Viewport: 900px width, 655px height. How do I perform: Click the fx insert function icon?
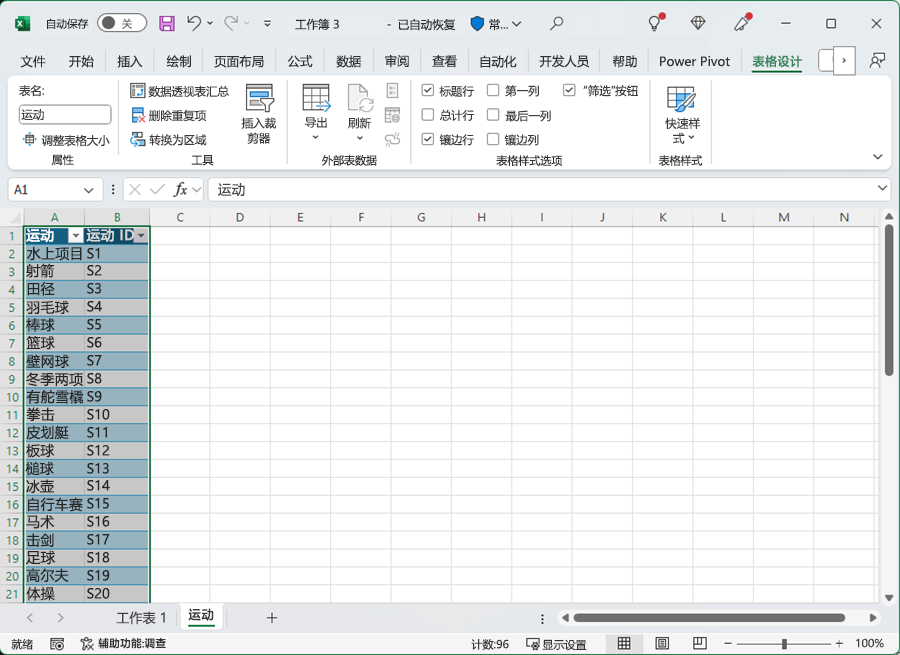[180, 189]
